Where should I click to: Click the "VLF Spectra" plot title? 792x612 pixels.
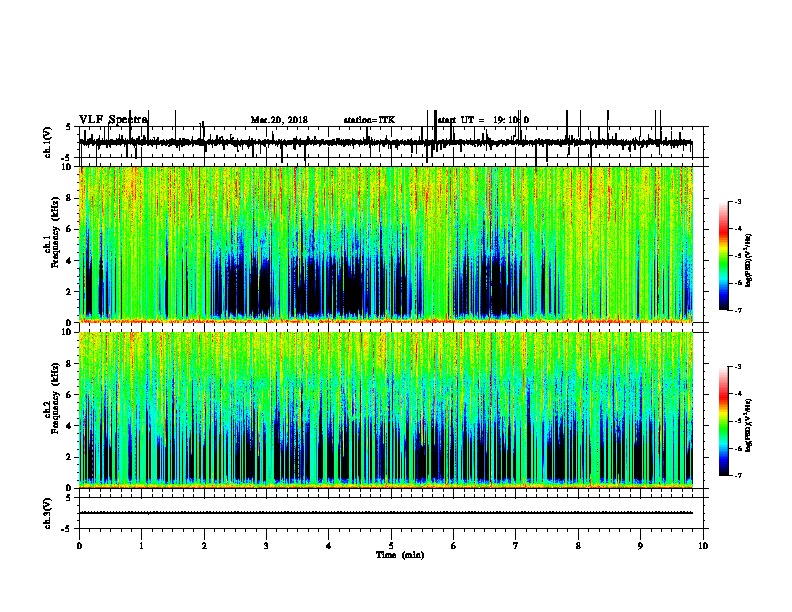point(113,120)
